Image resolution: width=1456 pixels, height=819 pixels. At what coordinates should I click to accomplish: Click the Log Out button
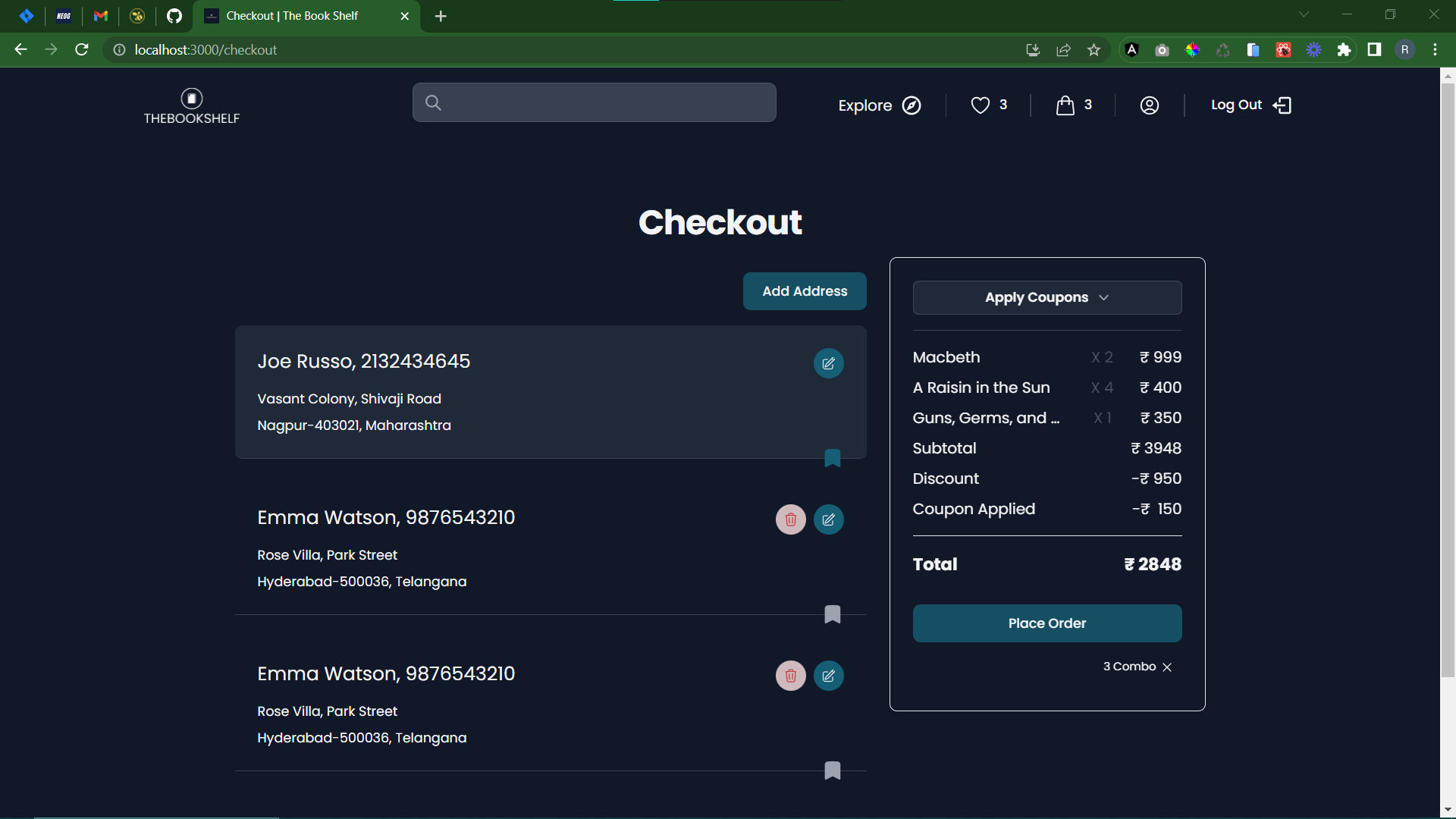point(1251,105)
